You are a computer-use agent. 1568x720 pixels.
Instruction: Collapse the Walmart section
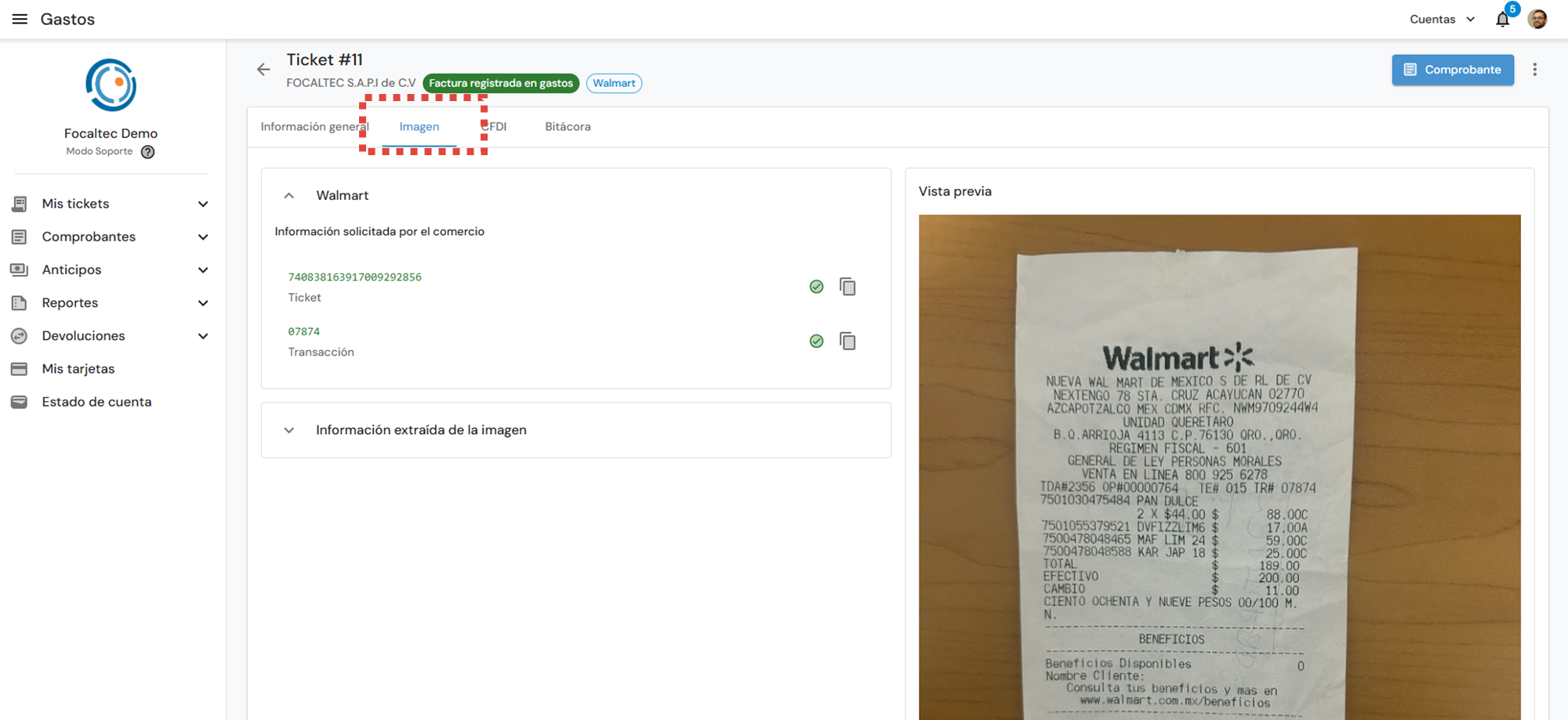click(x=289, y=196)
